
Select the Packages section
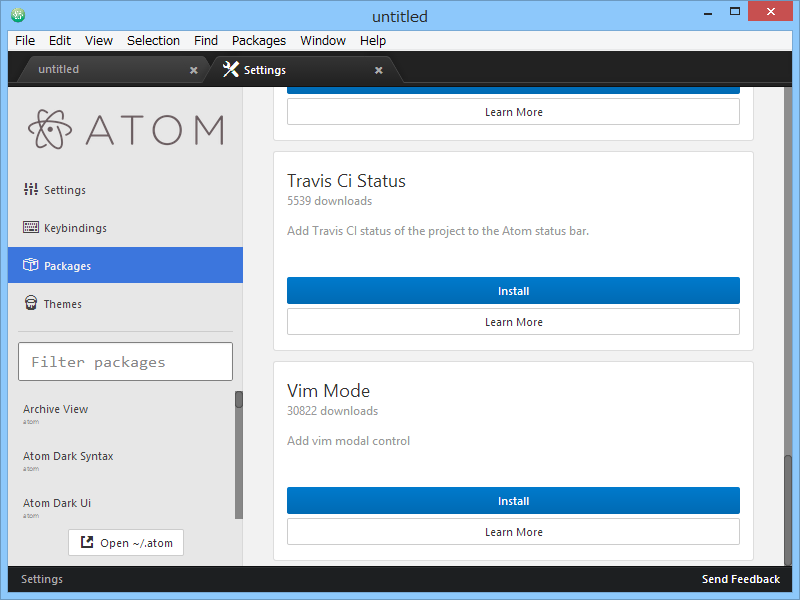click(x=126, y=265)
